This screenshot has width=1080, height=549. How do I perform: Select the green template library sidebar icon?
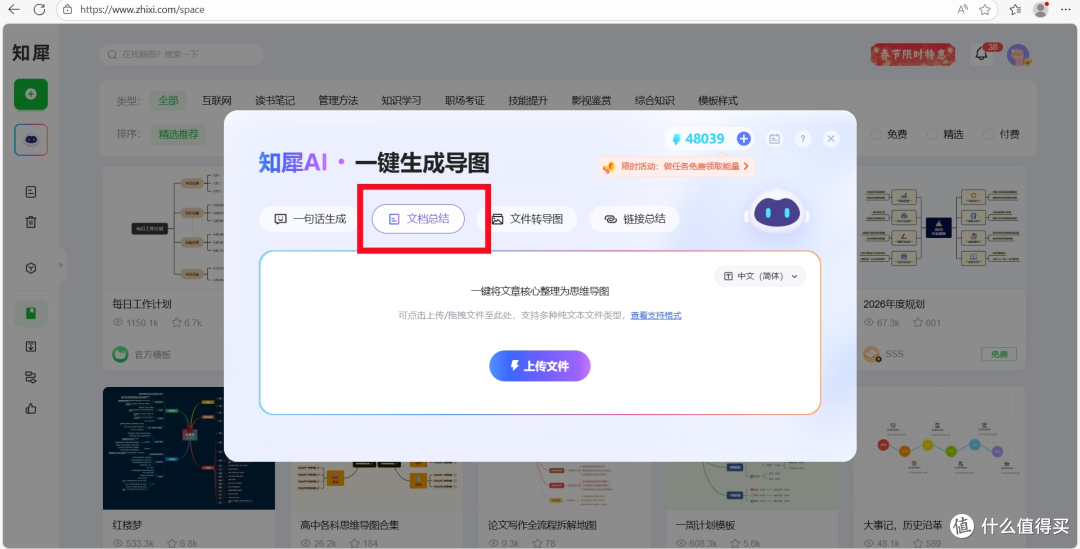(31, 313)
